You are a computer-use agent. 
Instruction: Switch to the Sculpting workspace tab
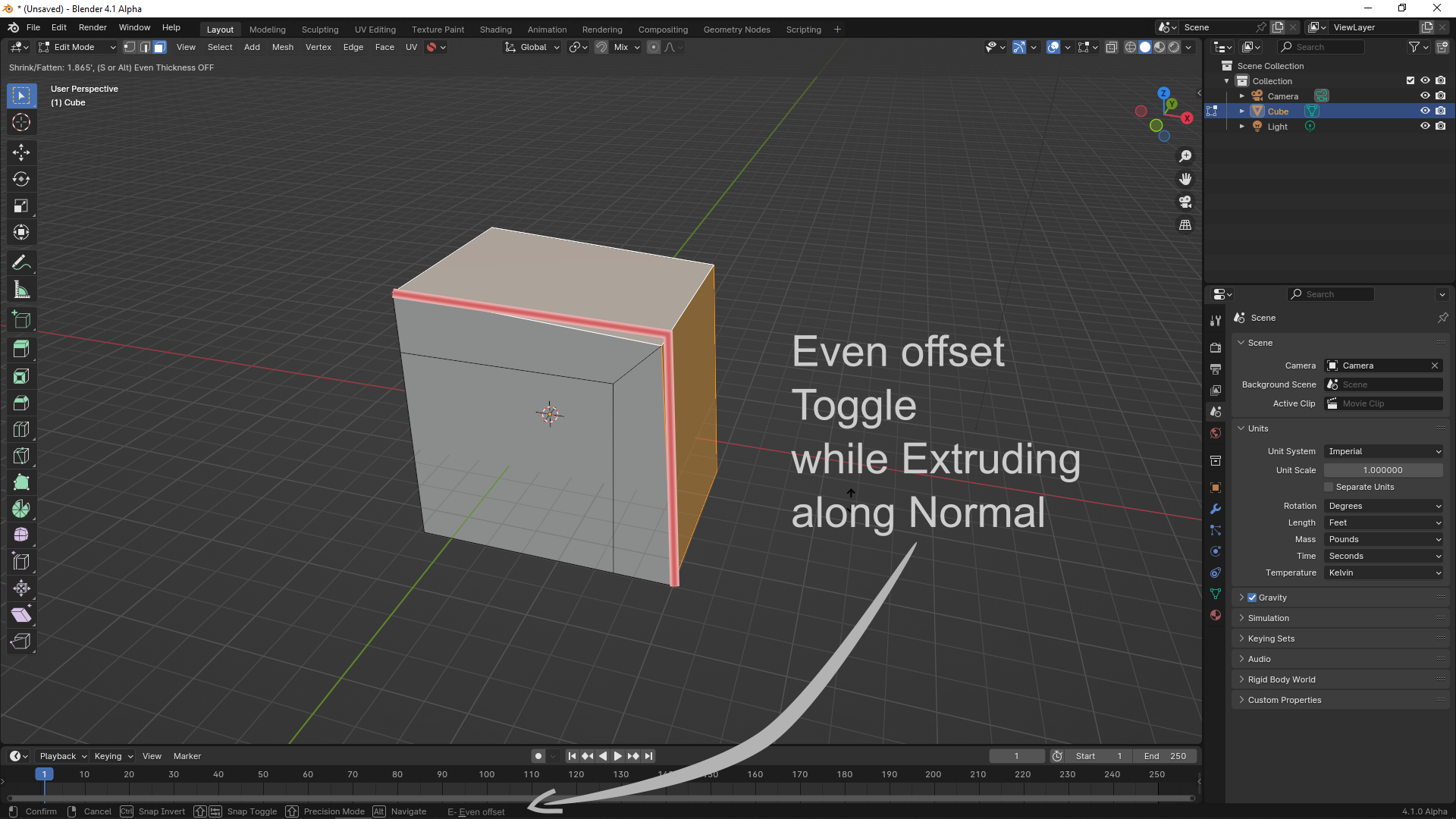tap(320, 30)
